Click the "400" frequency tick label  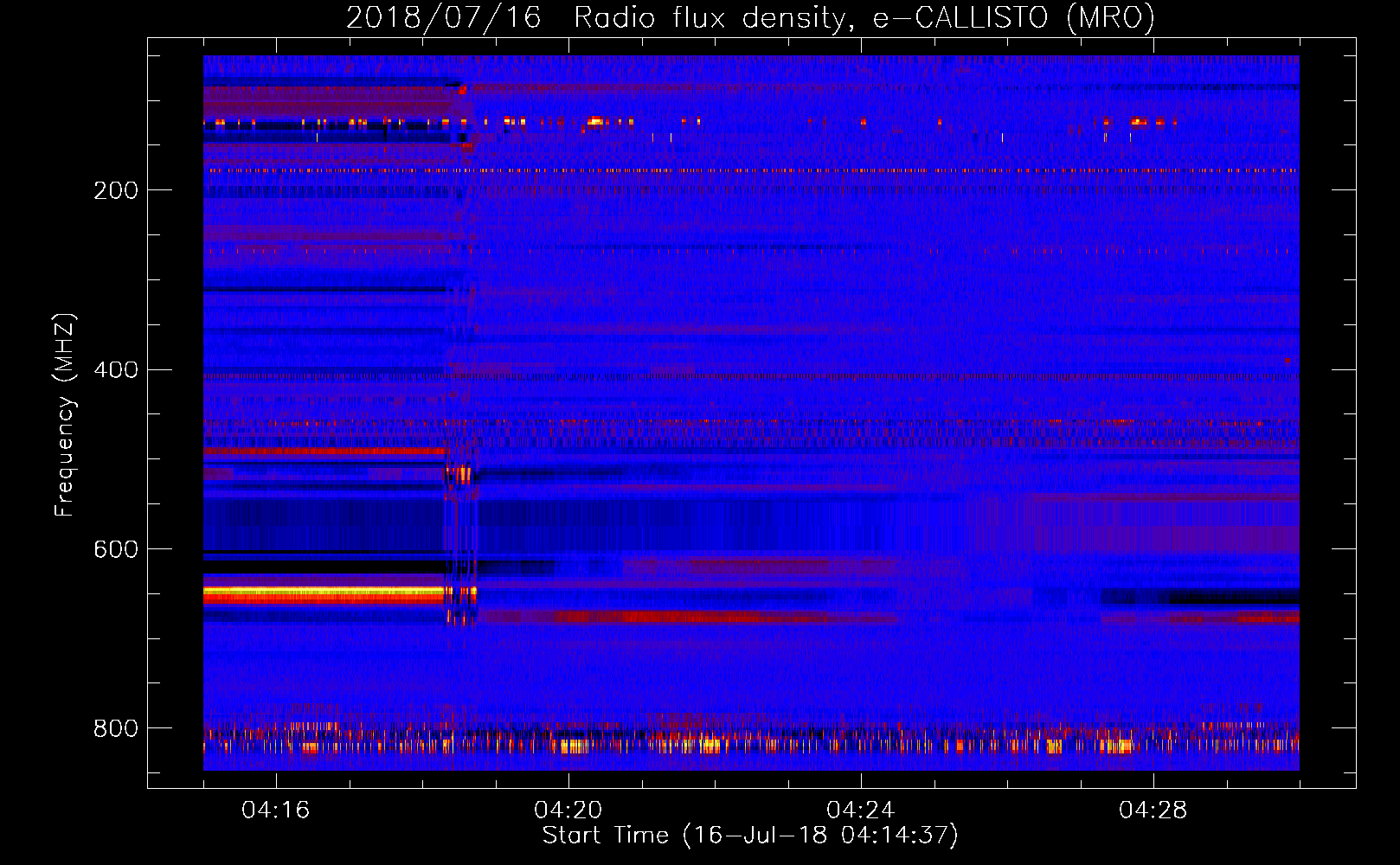116,370
